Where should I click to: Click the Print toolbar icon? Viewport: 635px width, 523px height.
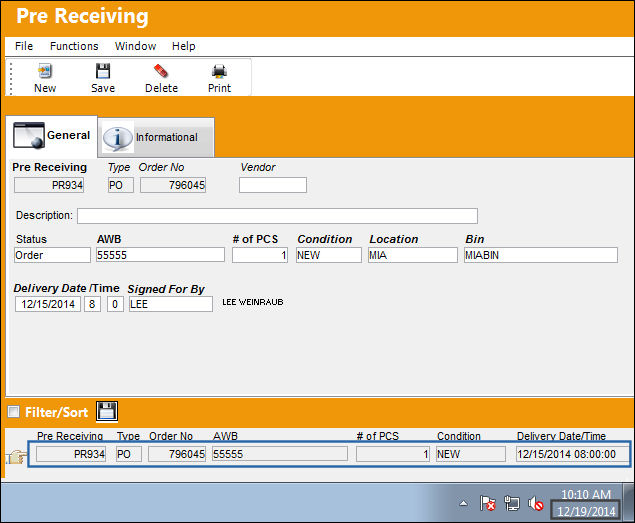pyautogui.click(x=219, y=71)
